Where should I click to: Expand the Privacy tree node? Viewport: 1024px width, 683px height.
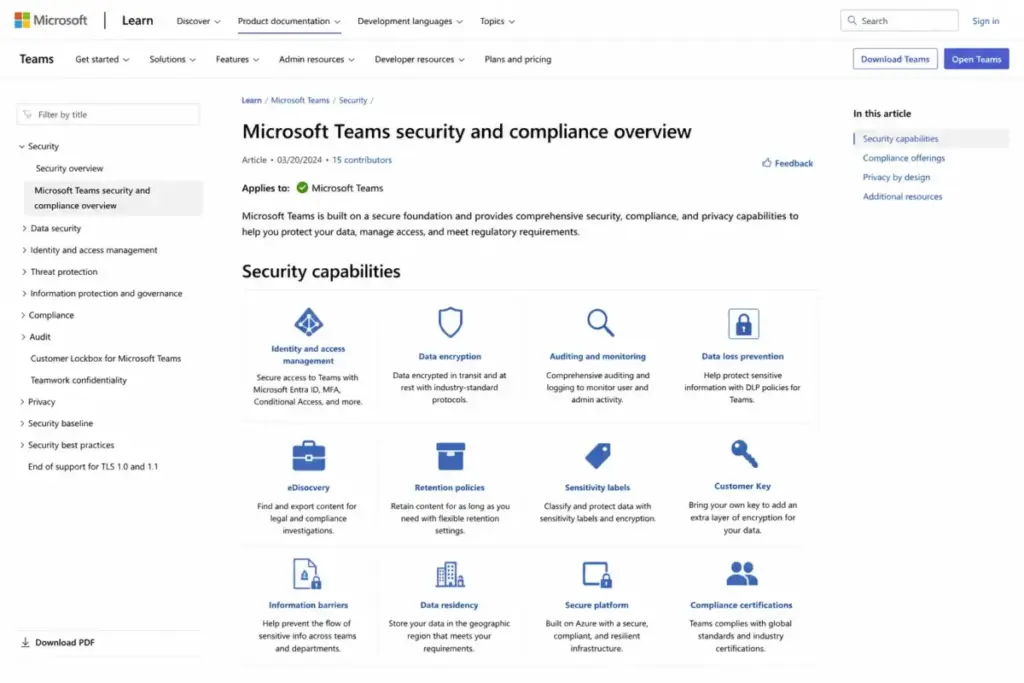pos(22,402)
